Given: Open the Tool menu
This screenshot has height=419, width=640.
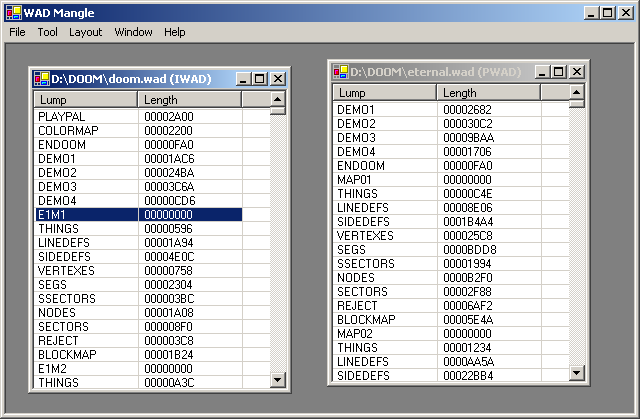Looking at the screenshot, I should (47, 32).
